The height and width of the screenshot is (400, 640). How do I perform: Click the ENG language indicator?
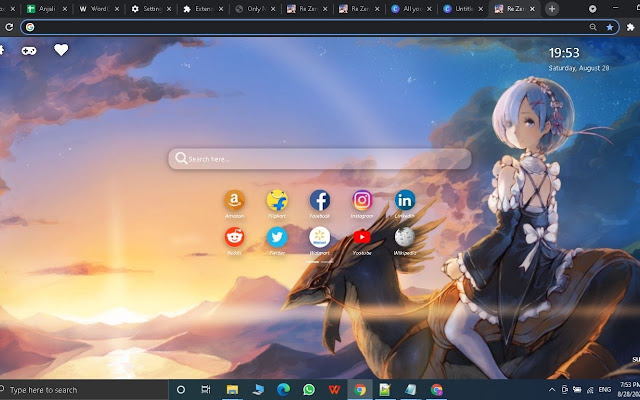click(x=605, y=390)
